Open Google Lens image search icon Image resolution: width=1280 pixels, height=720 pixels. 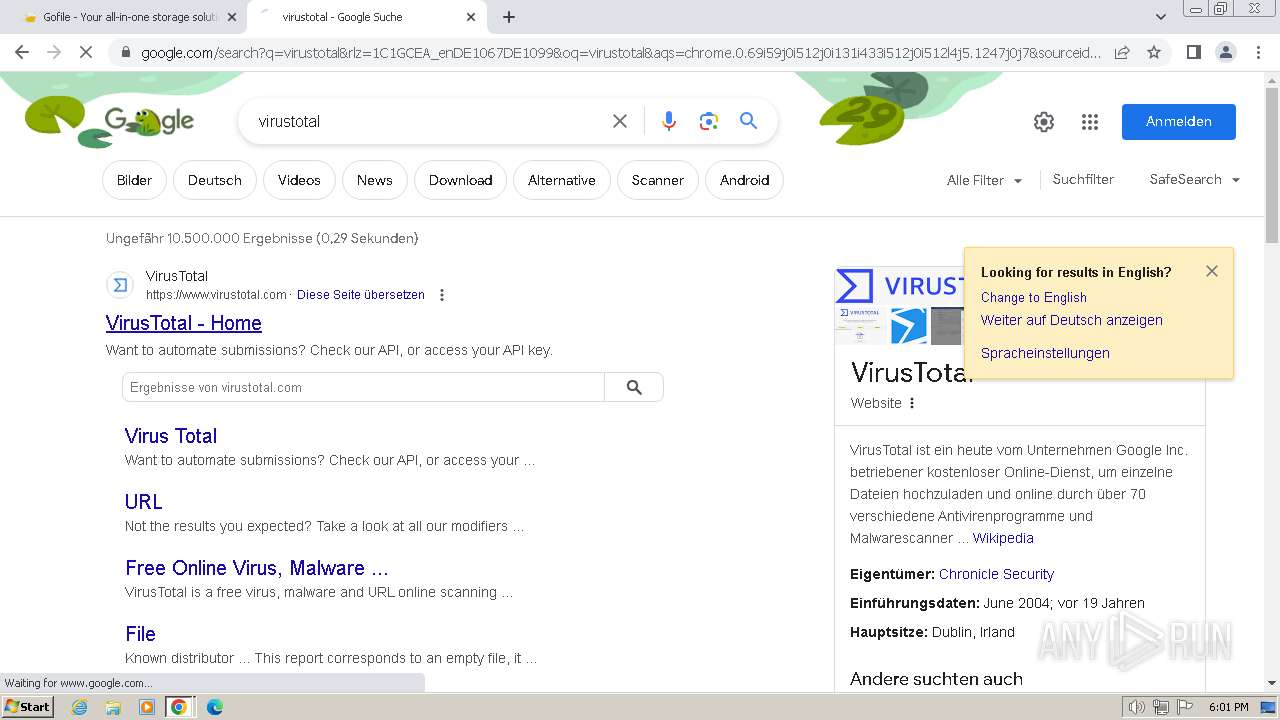pyautogui.click(x=709, y=121)
